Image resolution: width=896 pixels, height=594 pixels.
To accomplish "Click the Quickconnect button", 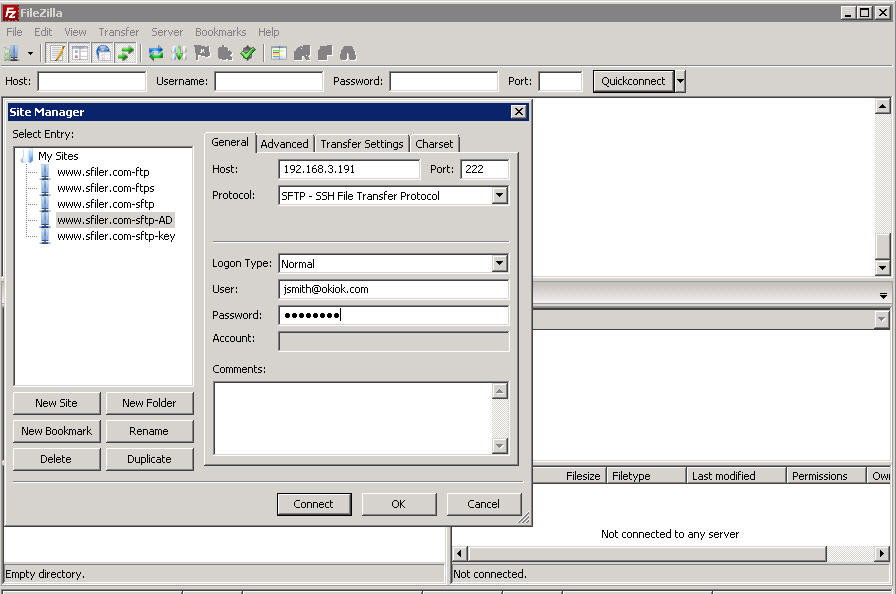I will 633,81.
